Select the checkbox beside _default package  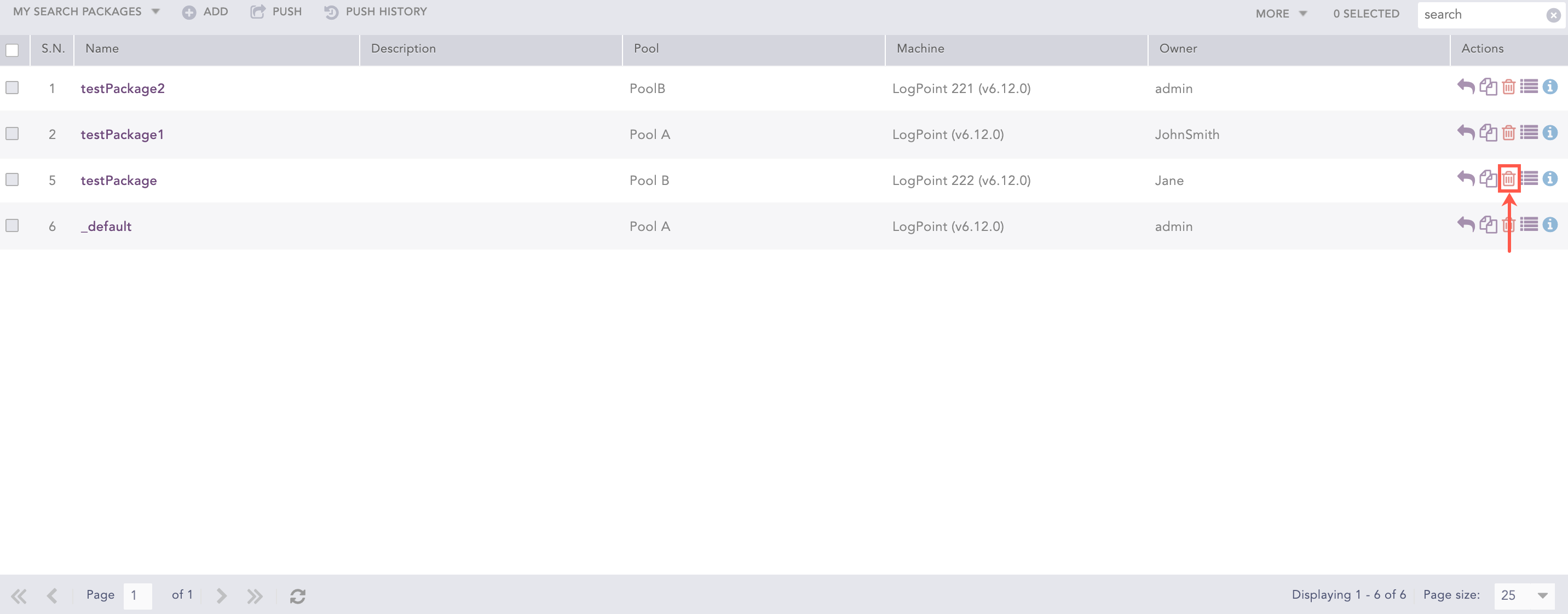(x=12, y=226)
